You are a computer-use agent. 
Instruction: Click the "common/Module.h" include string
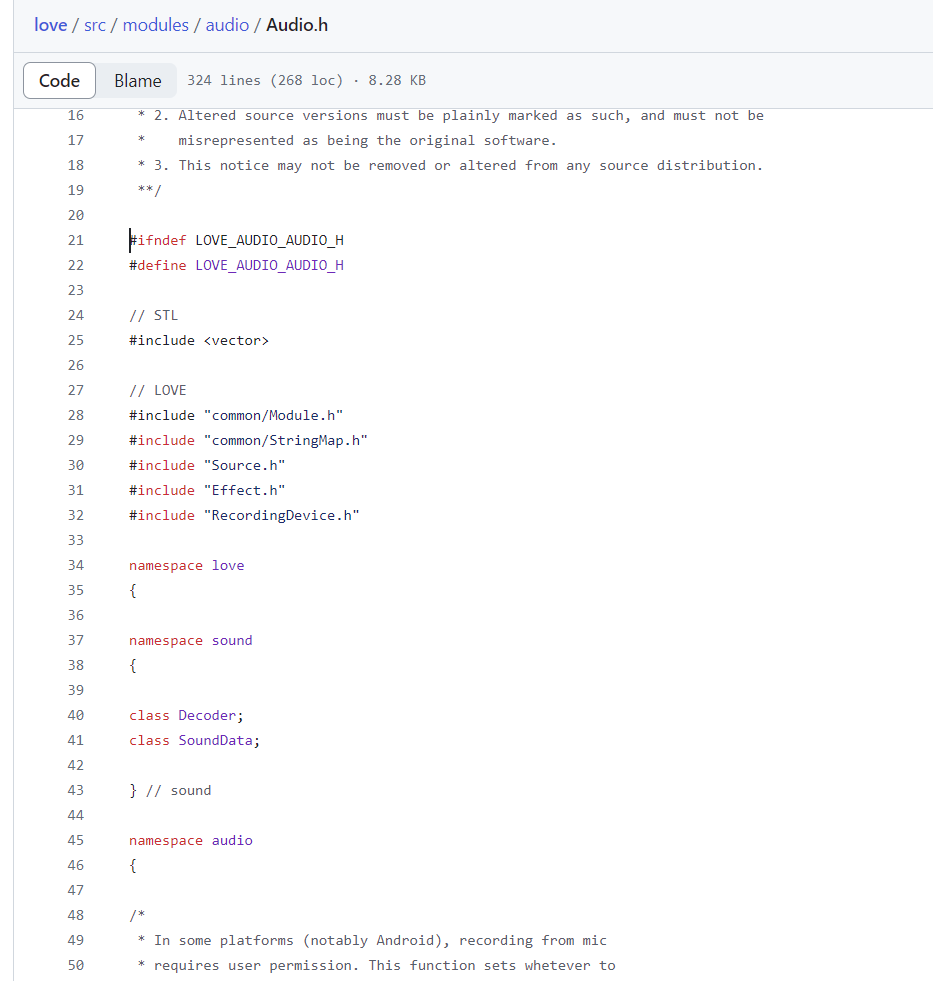pyautogui.click(x=273, y=415)
